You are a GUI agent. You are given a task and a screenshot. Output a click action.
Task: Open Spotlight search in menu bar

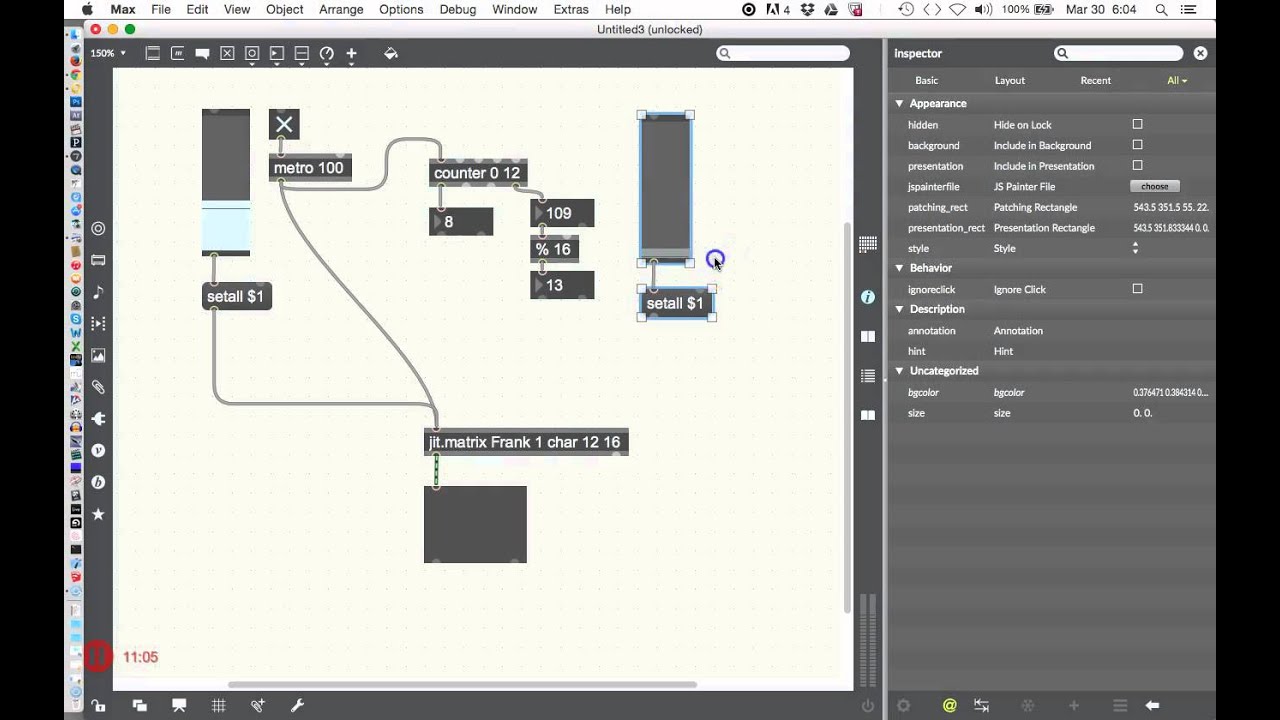pyautogui.click(x=1161, y=9)
